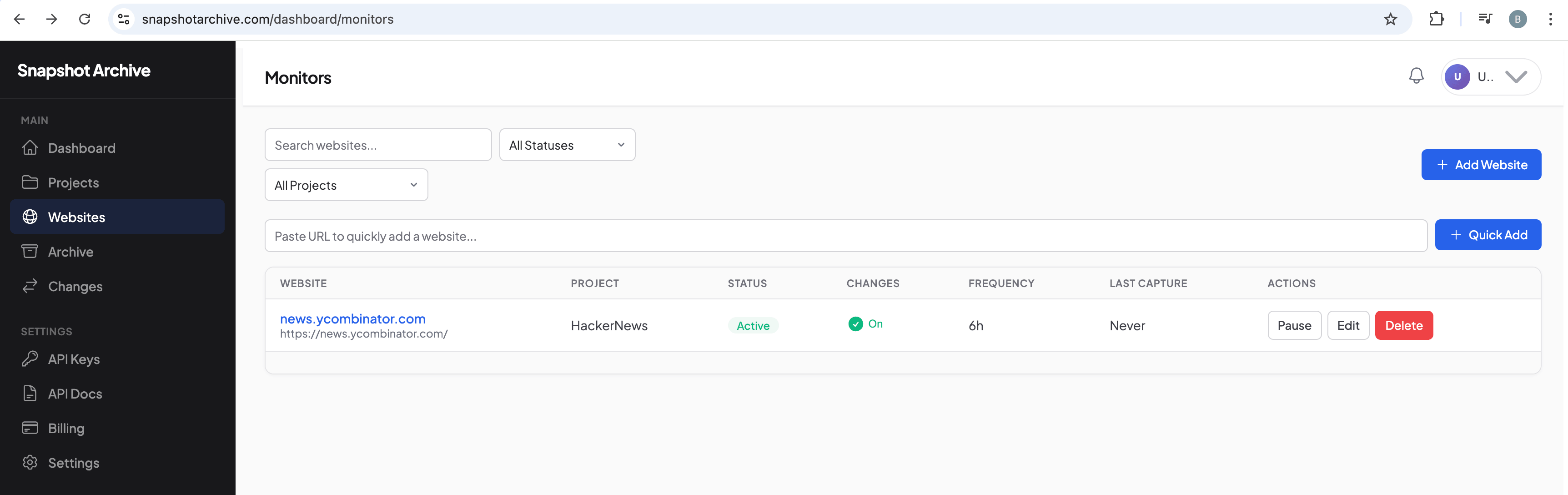Toggle changes On for news.ycombinator.com
1568x495 pixels.
[x=865, y=324]
